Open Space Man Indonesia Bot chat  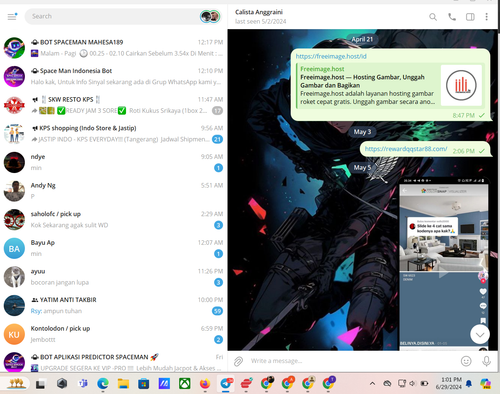[113, 76]
